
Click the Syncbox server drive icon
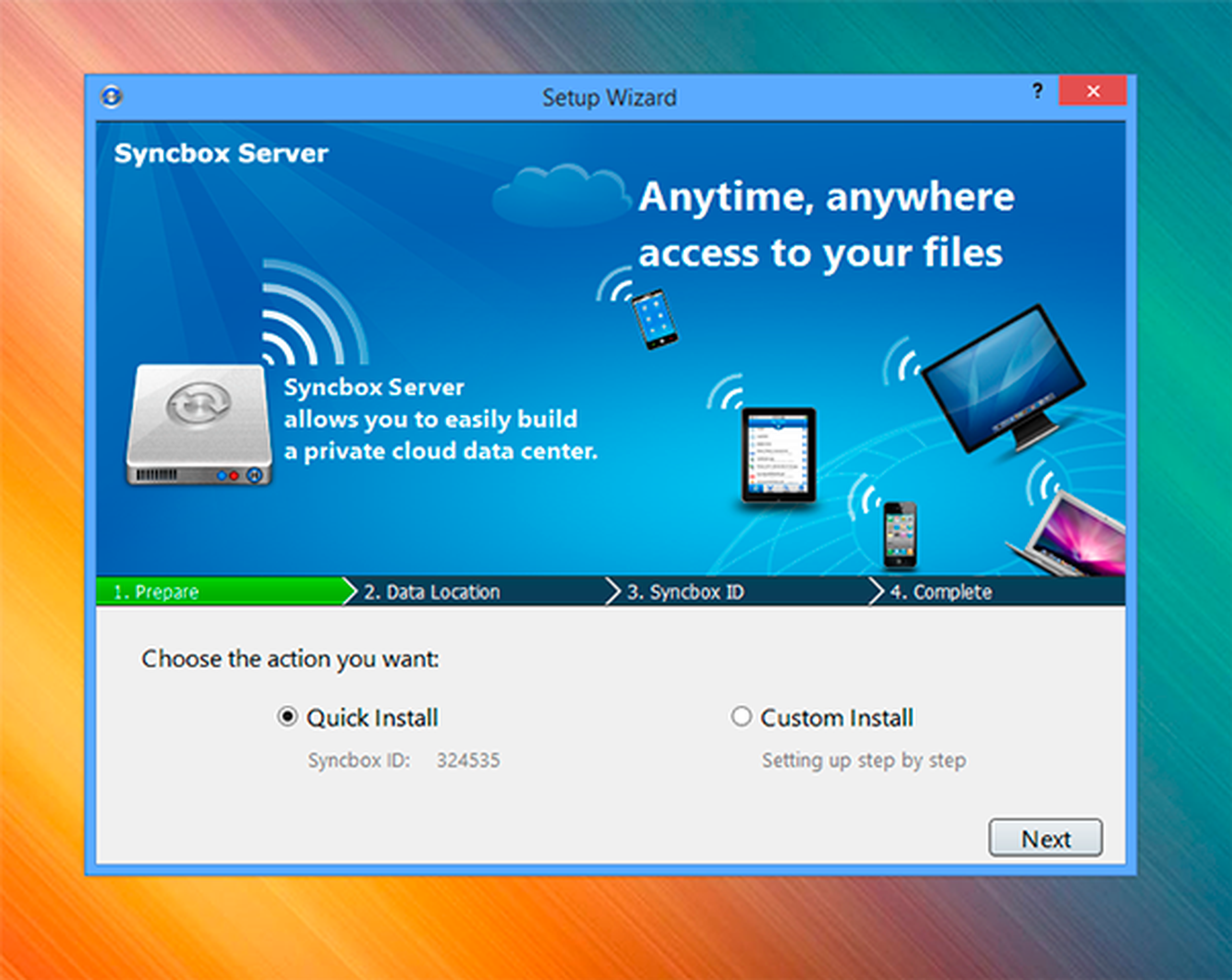(199, 425)
